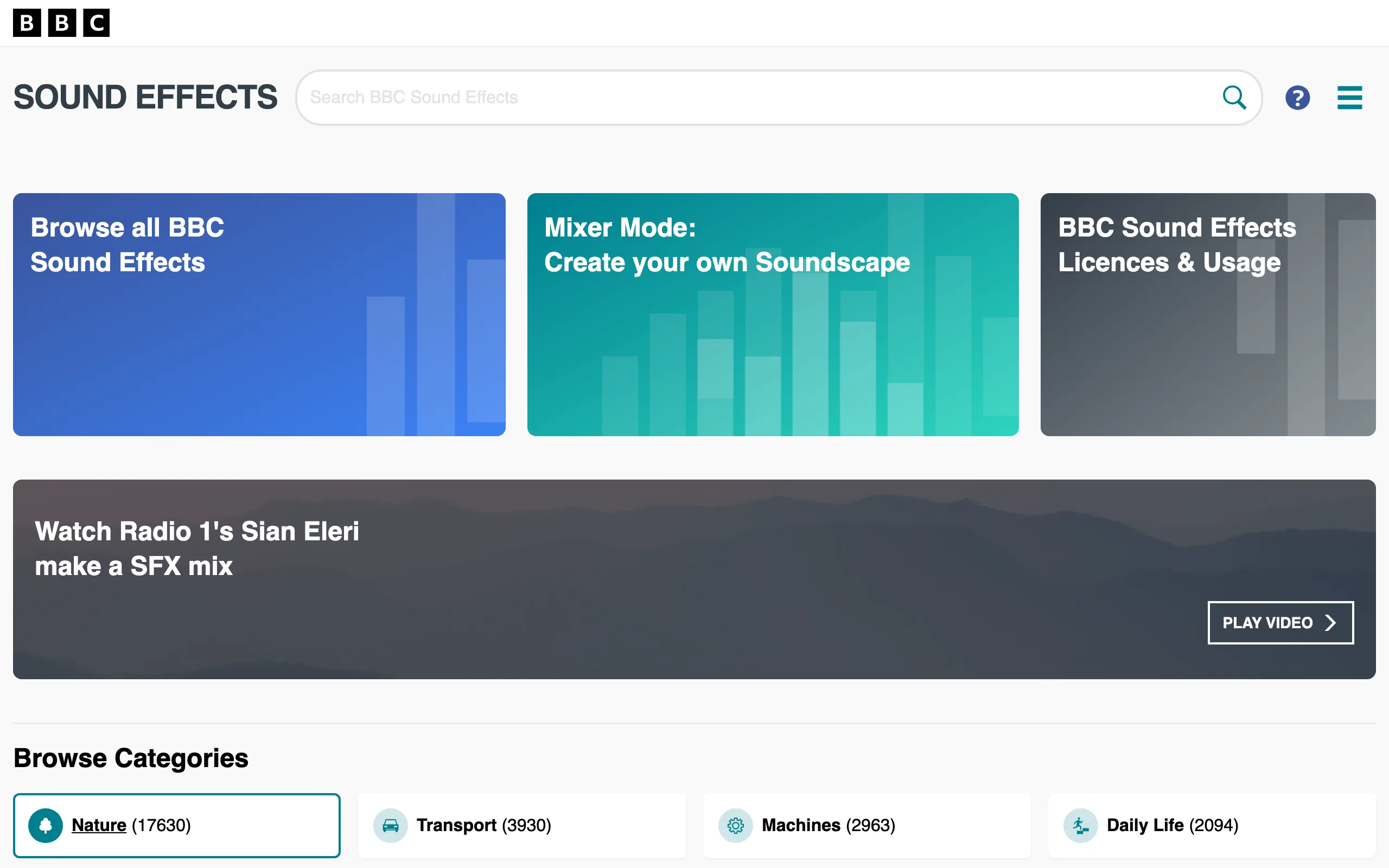This screenshot has width=1389, height=868.
Task: Click the Watch Radio 1's Sian Eleri heading
Action: [x=197, y=549]
